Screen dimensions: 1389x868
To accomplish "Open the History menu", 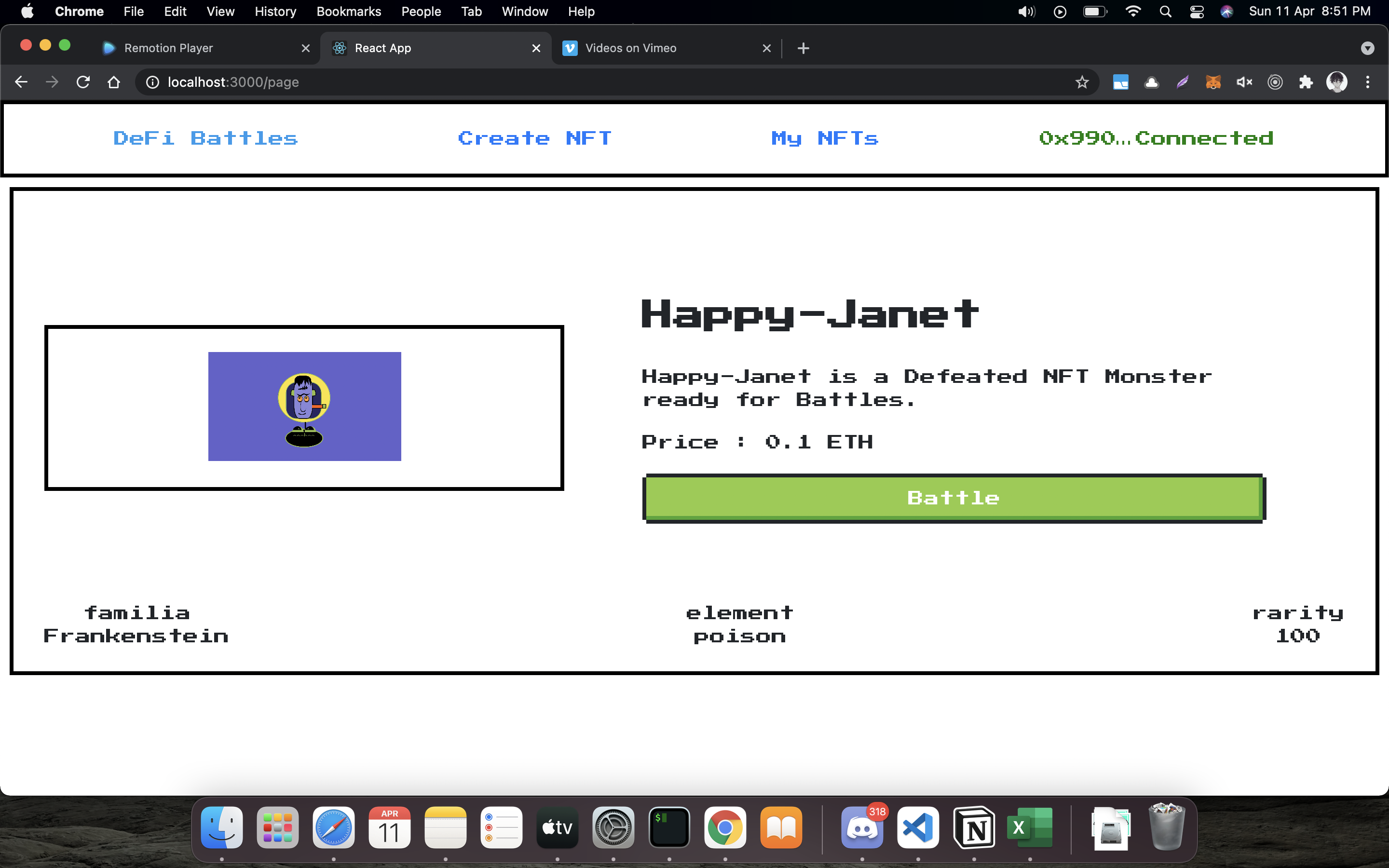I will 275,12.
